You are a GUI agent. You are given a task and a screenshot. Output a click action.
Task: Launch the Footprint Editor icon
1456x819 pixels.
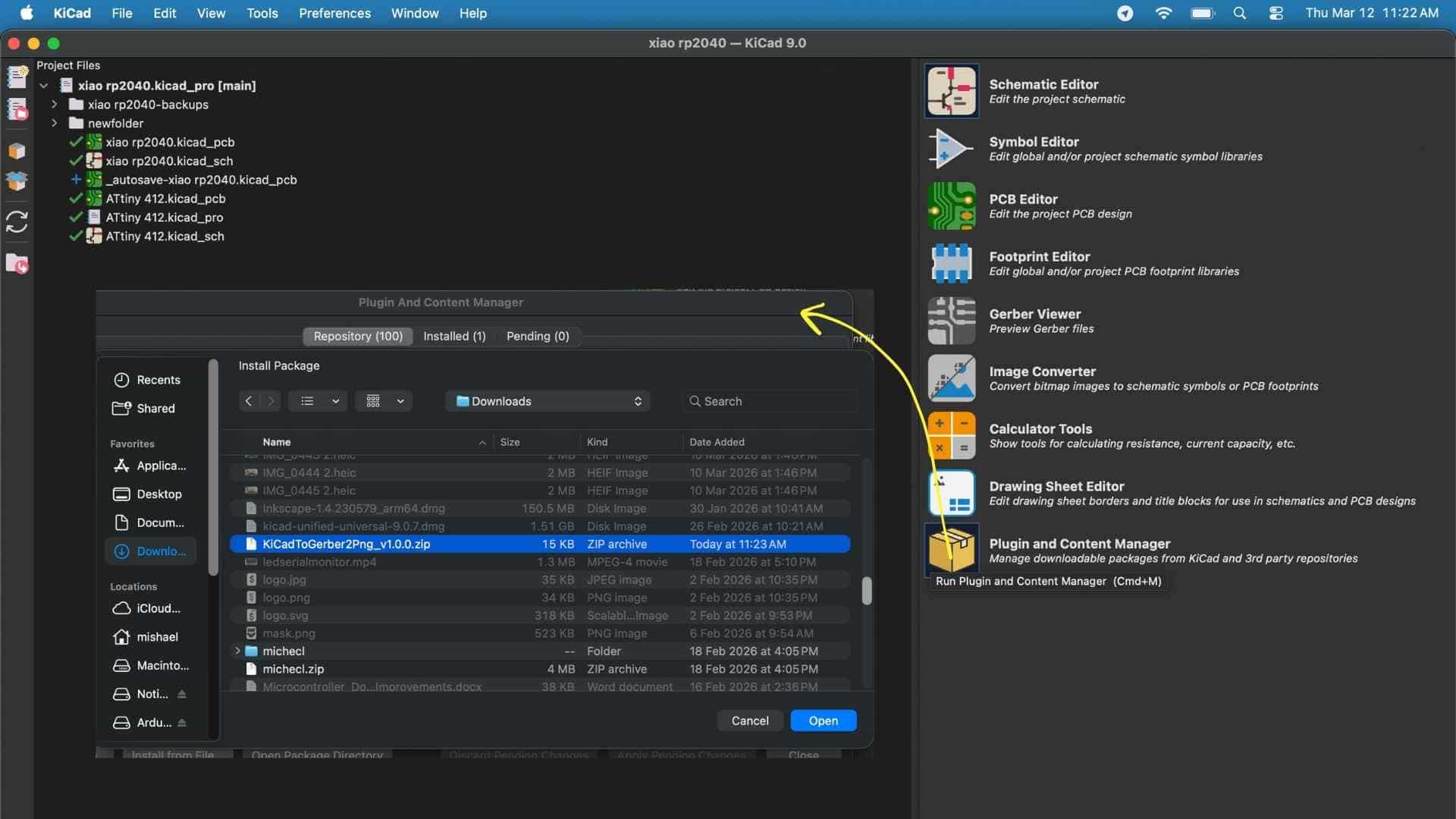[951, 263]
